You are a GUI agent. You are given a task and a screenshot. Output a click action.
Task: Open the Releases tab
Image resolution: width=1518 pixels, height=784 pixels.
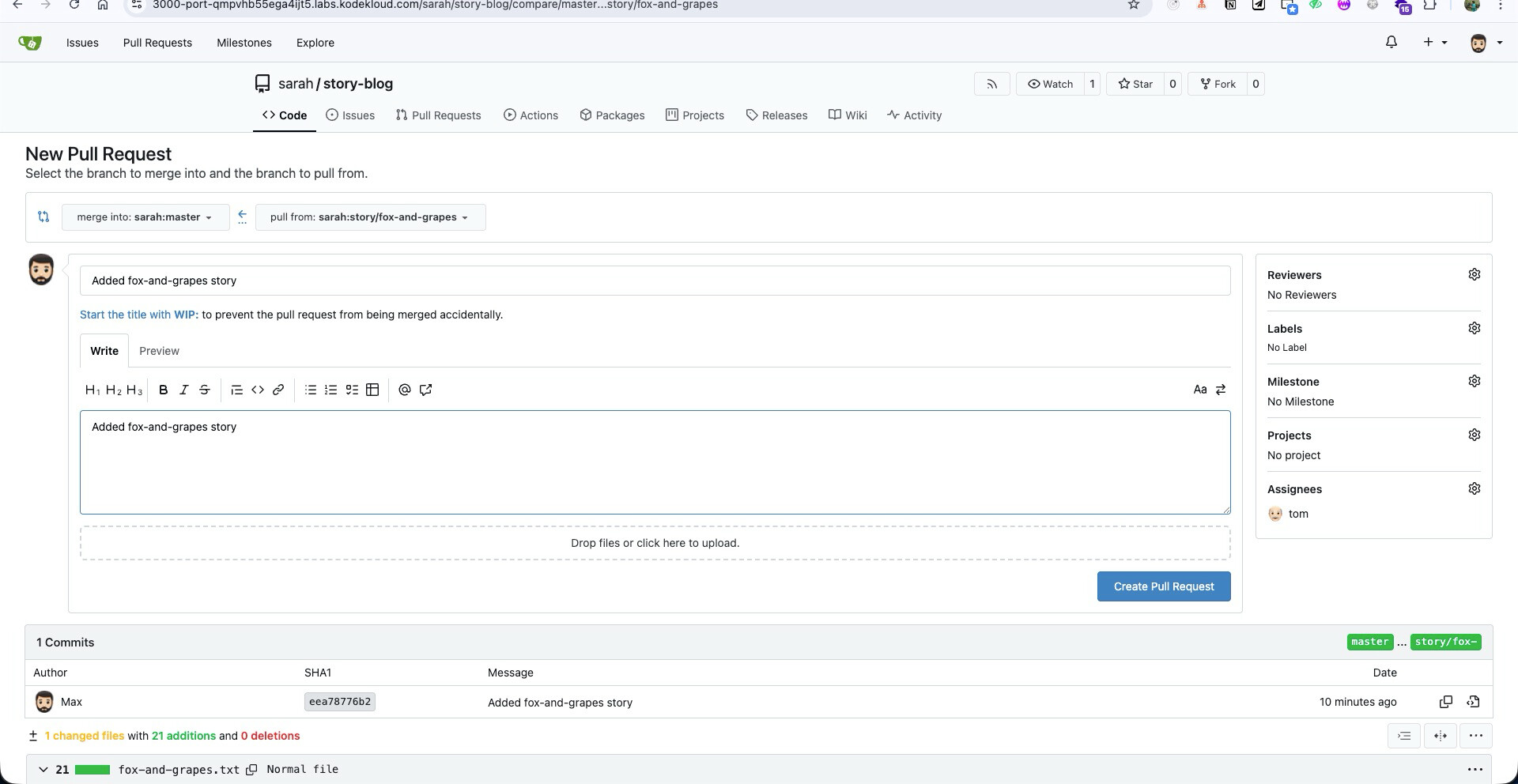coord(776,115)
